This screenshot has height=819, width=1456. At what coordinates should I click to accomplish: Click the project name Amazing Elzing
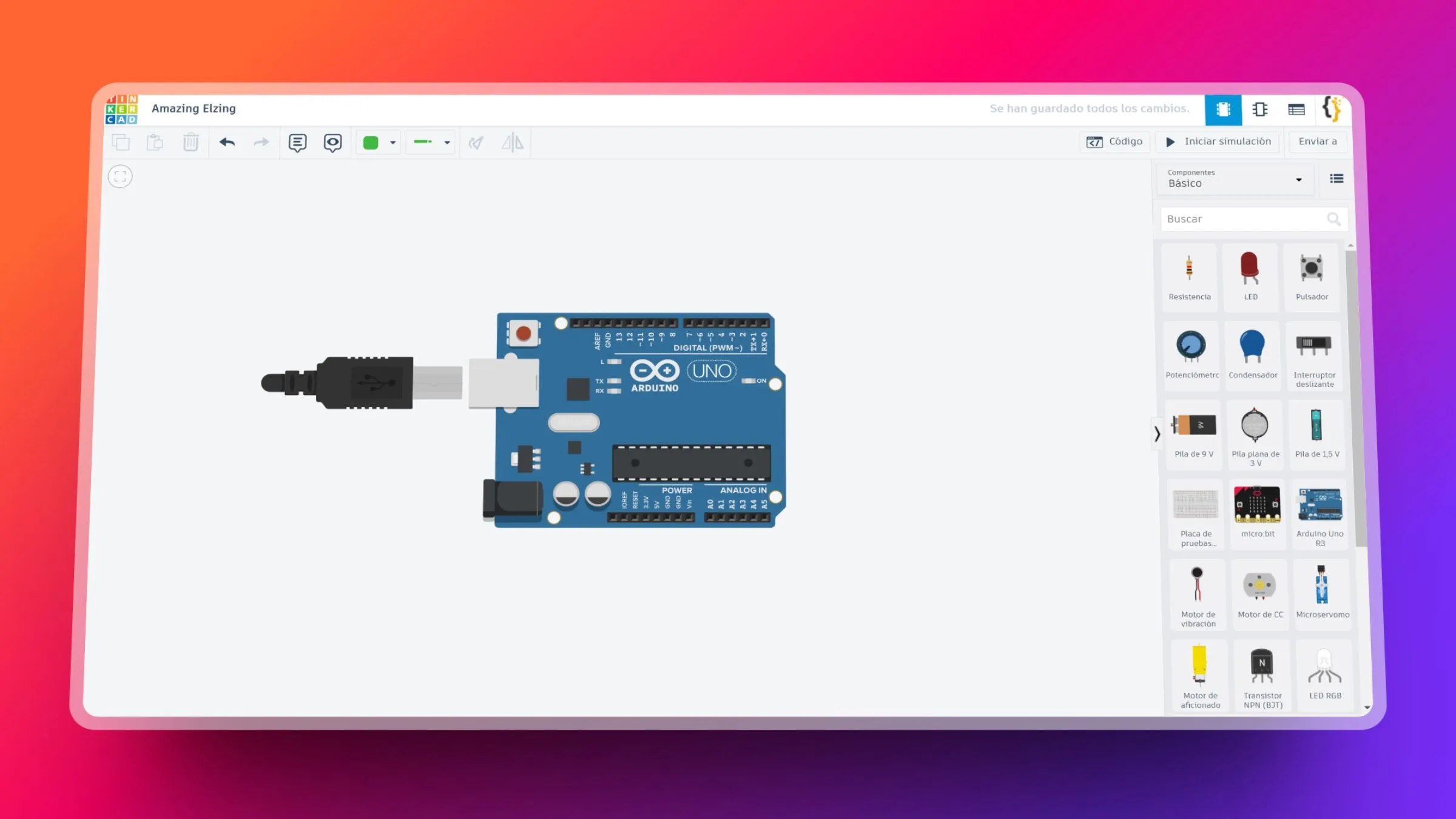click(x=194, y=108)
